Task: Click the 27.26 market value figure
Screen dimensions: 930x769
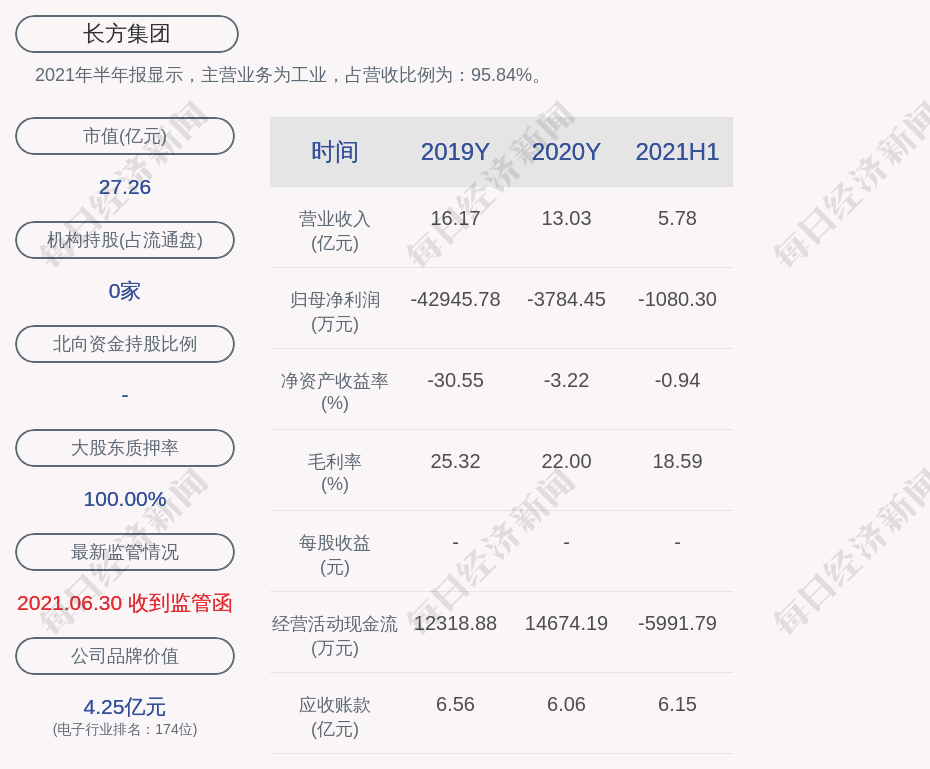Action: click(125, 187)
